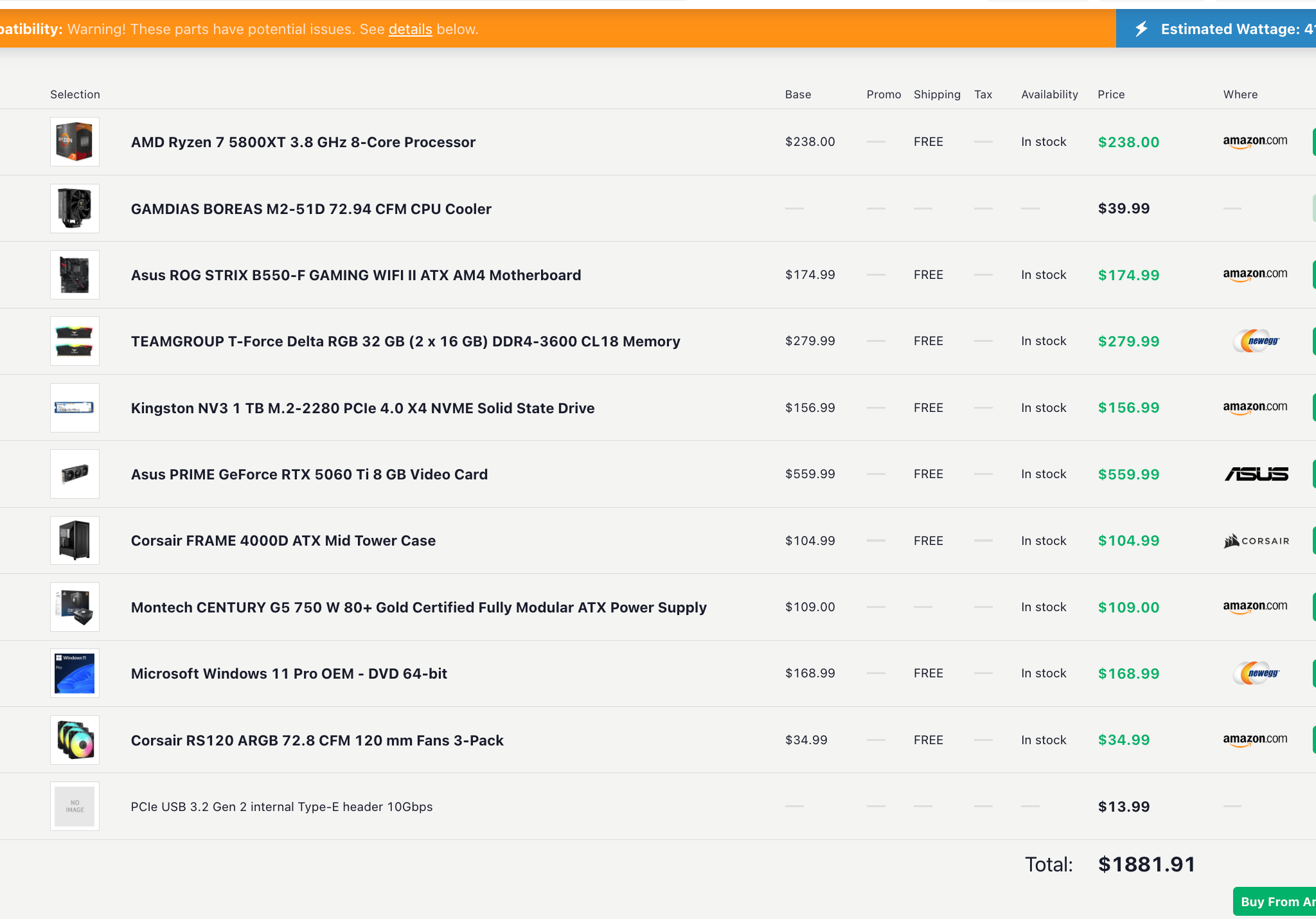
Task: Click the Estimated Wattage lightning icon
Action: [x=1141, y=29]
